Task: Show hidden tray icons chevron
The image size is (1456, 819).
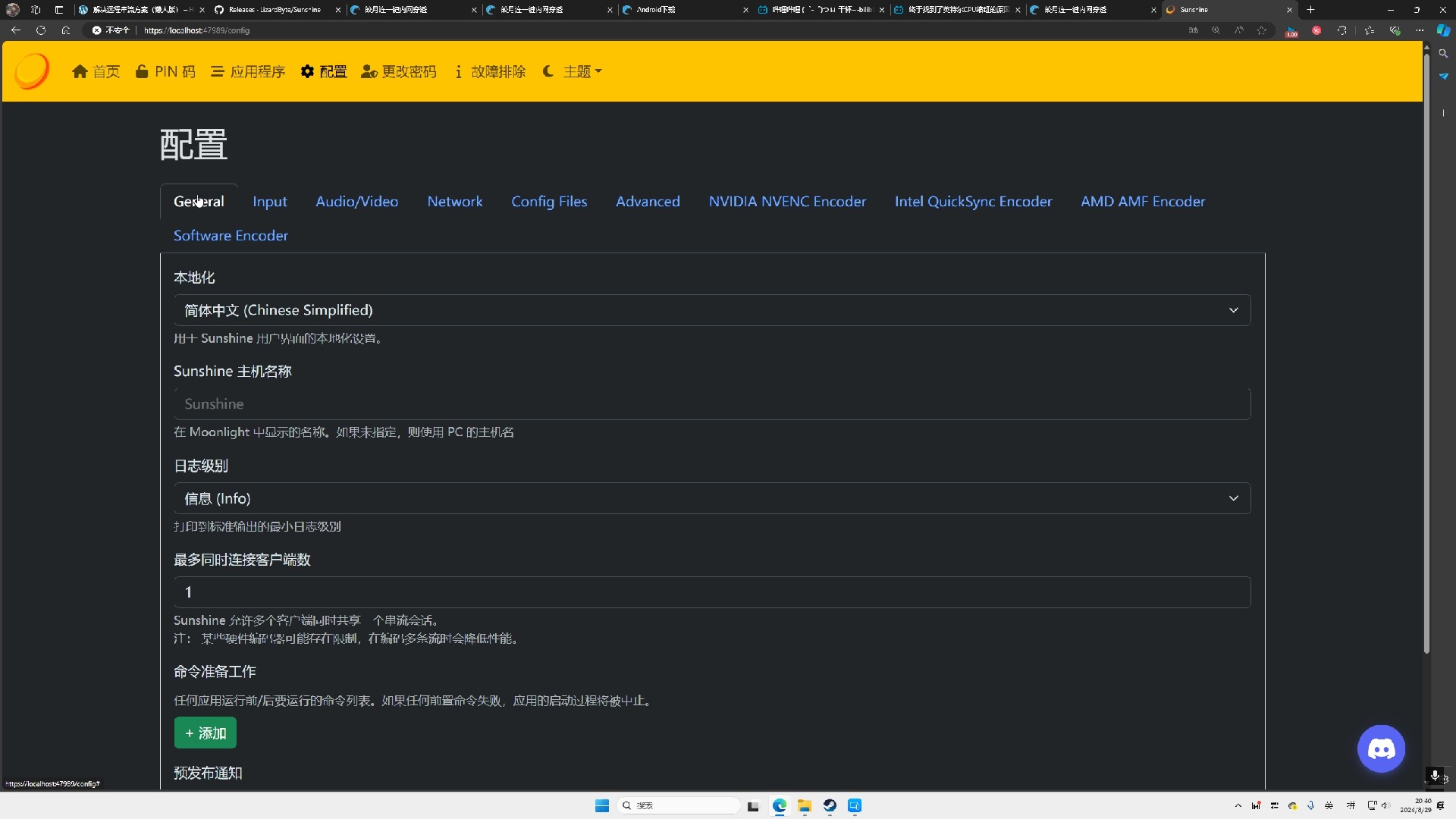Action: (1238, 805)
